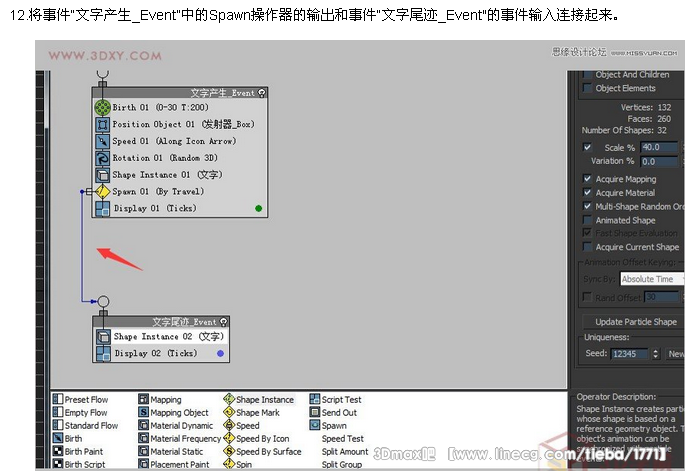Pick Birth Script icon in depot

(58, 464)
